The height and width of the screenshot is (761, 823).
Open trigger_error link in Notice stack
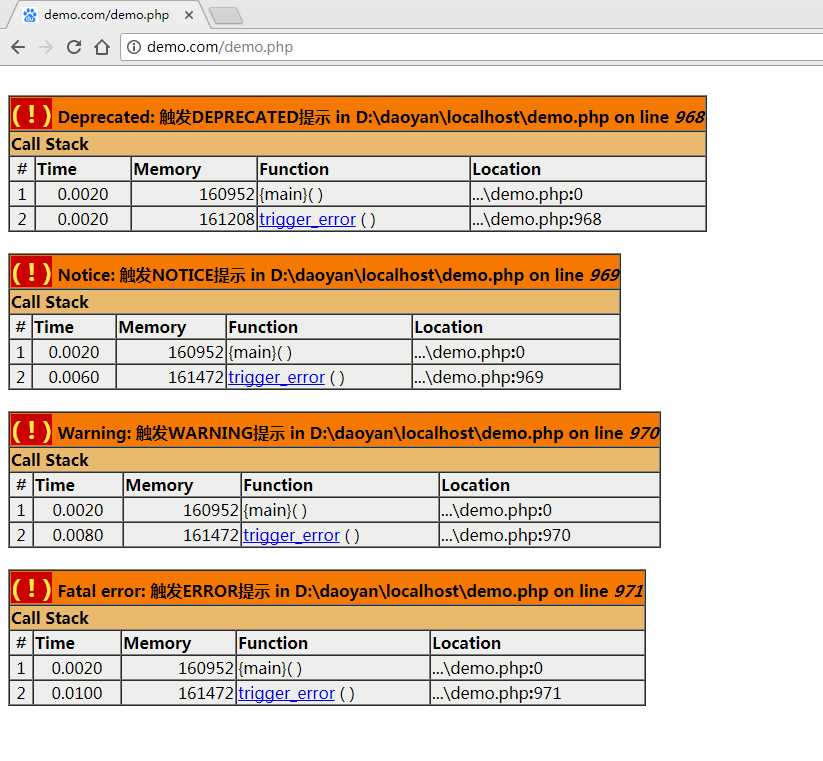tap(277, 377)
